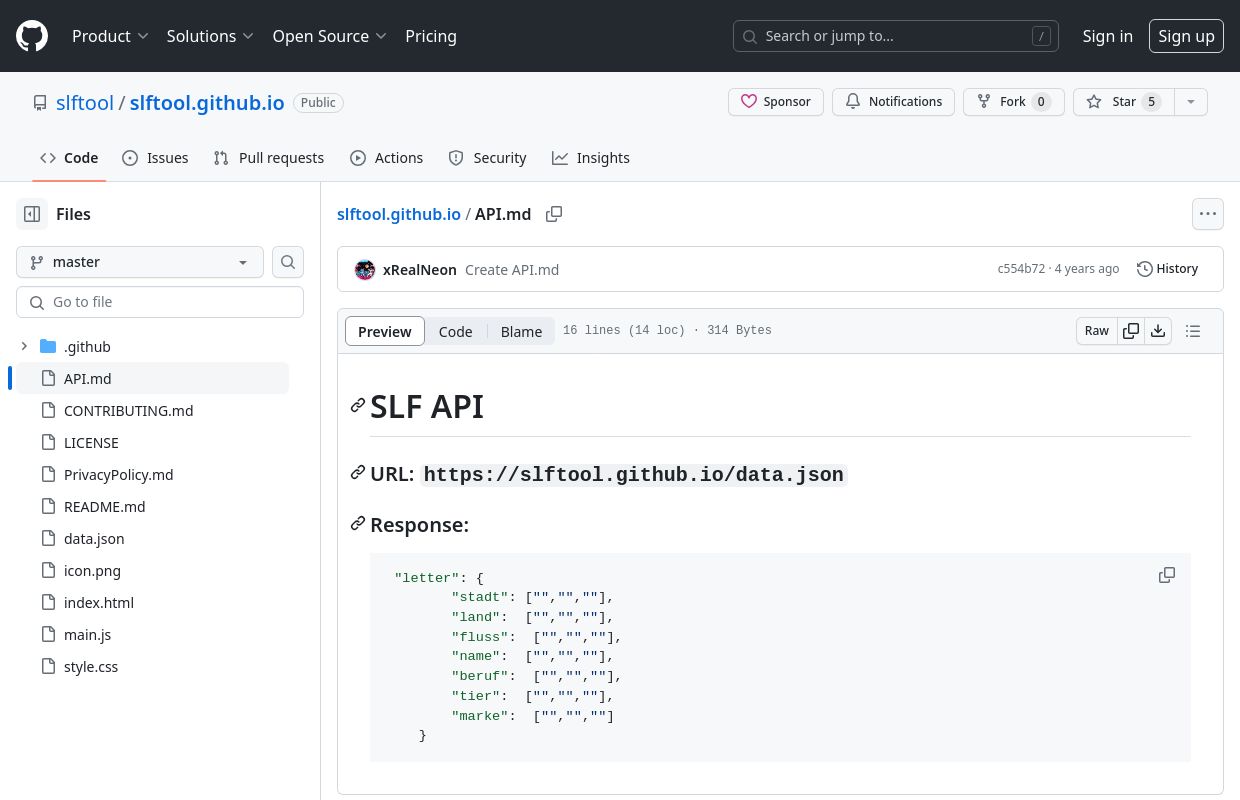
Task: Open PrivacyPolicy.md in file tree
Action: 152,475
